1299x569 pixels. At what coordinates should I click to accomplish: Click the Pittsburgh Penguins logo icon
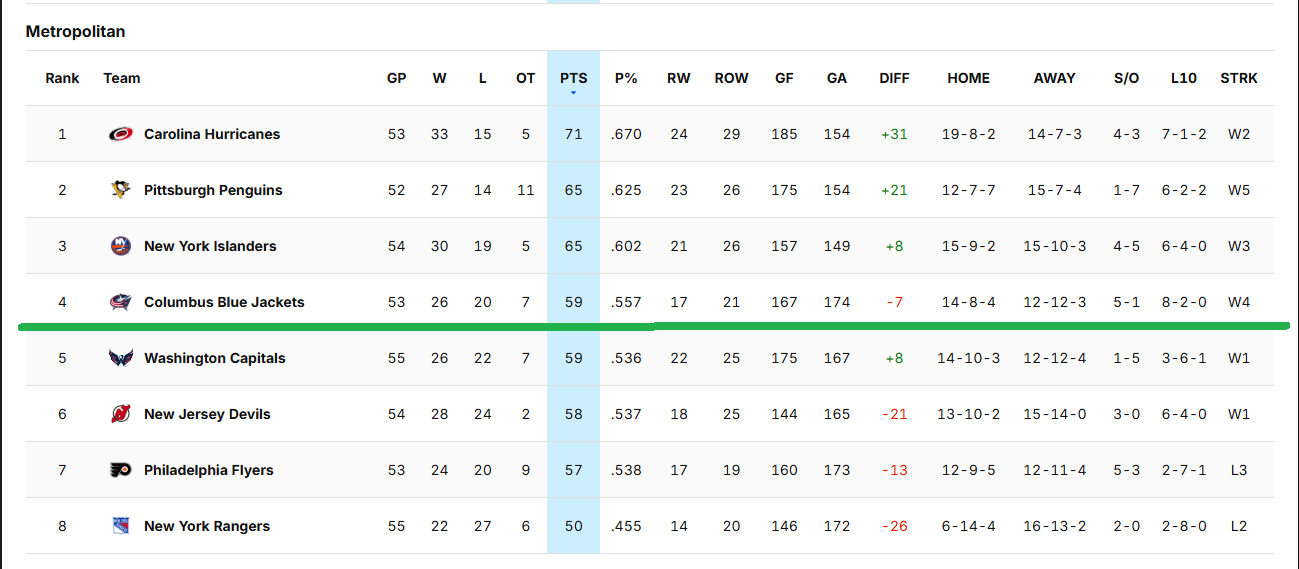click(121, 190)
